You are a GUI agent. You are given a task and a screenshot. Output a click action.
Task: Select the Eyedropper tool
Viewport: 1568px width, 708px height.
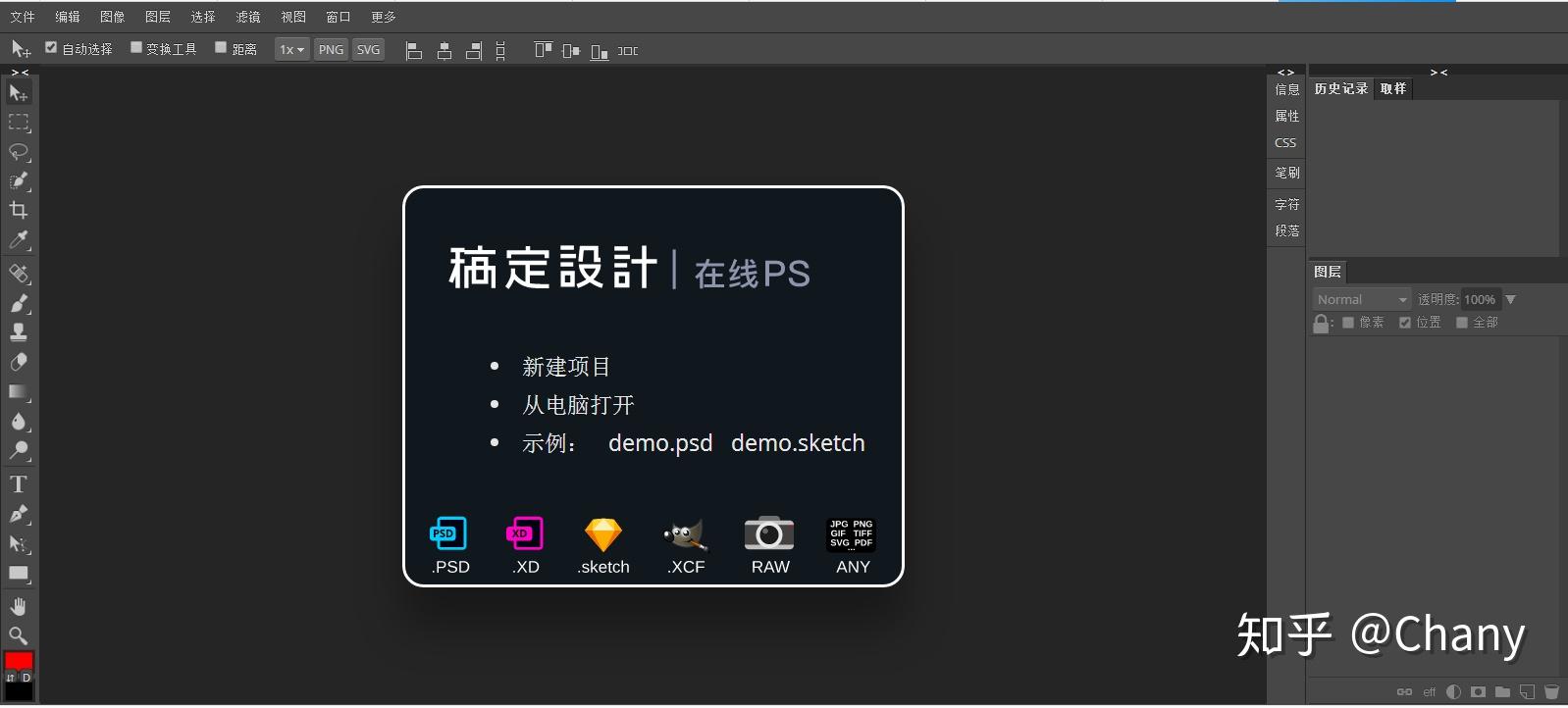tap(19, 240)
